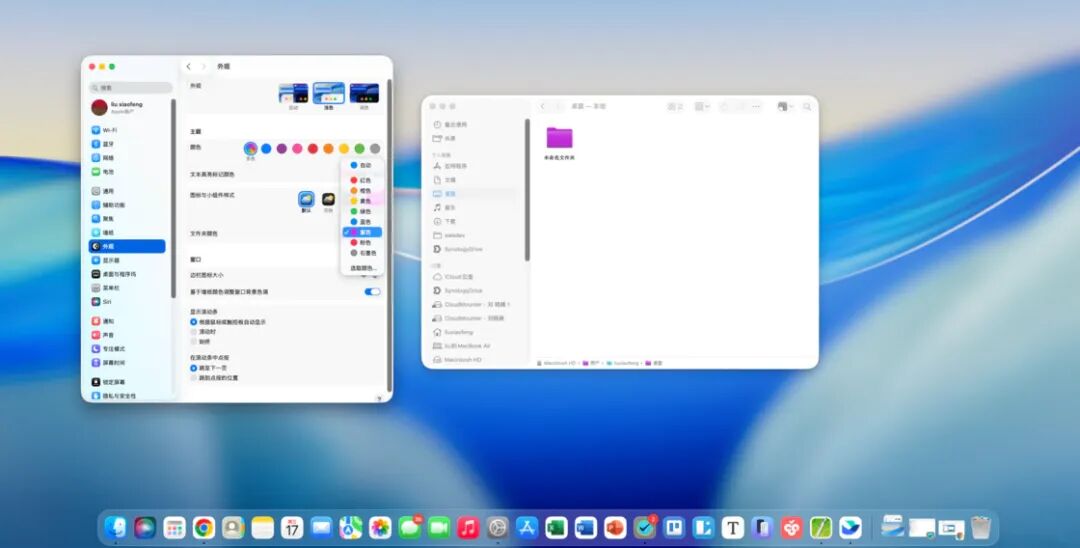This screenshot has width=1080, height=548.
Task: Open Recents in the Finder sidebar
Action: pos(450,125)
